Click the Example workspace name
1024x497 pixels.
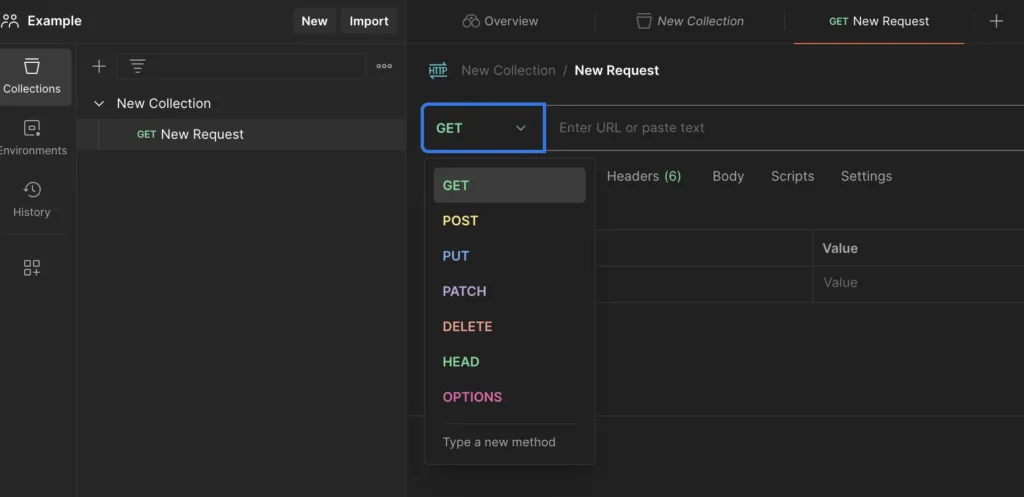coord(55,21)
